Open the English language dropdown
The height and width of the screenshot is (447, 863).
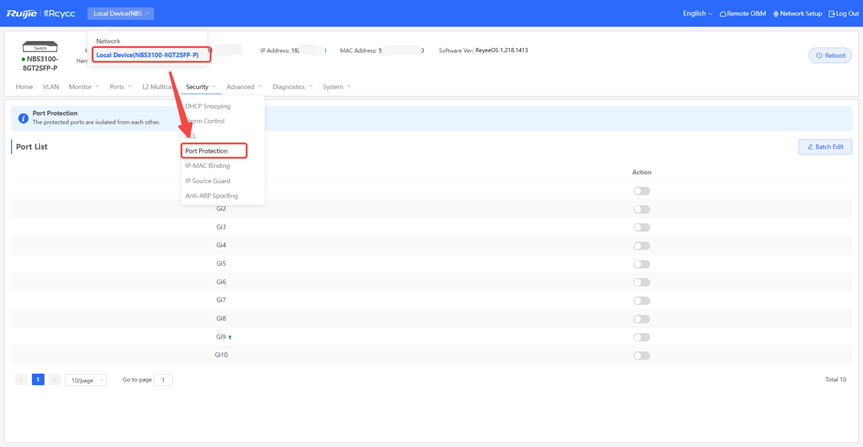(x=697, y=14)
